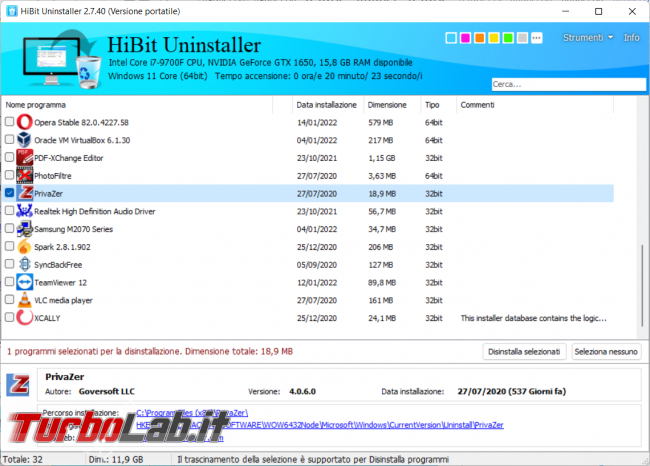The height and width of the screenshot is (466, 650).
Task: Click TeamViewer 12 date 12/01/2022
Action: [317, 283]
